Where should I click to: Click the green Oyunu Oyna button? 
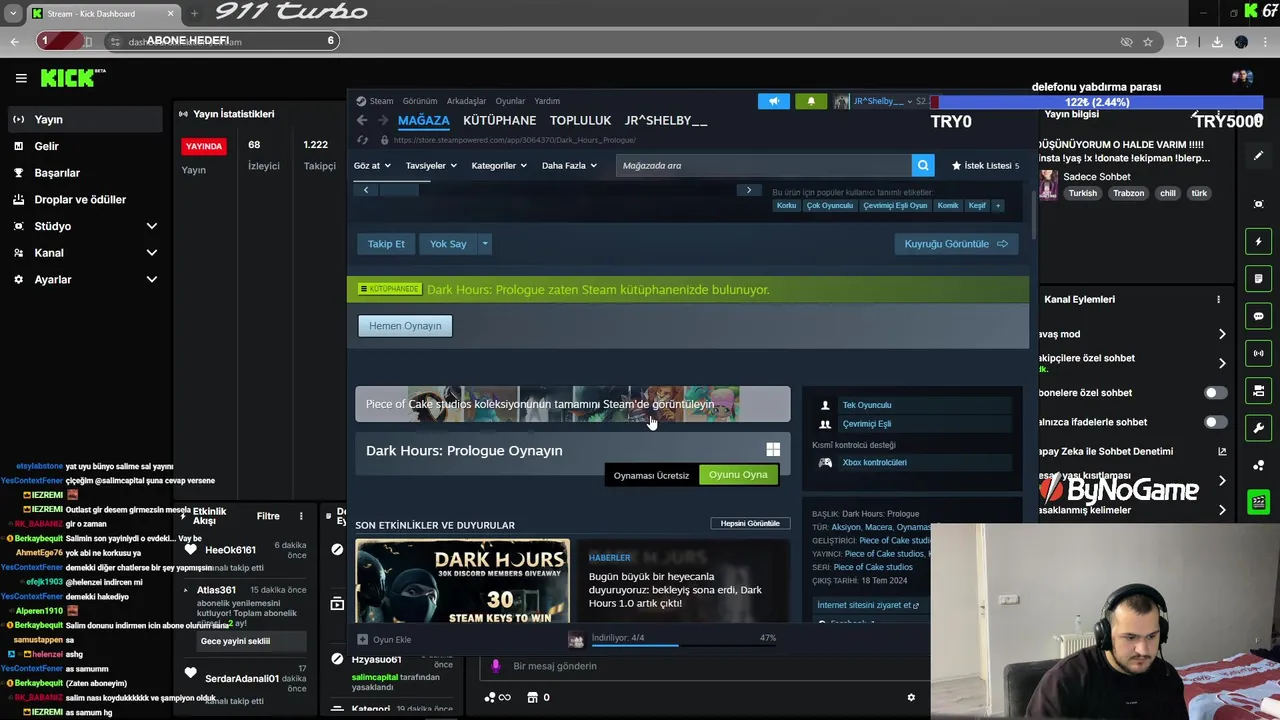pos(738,475)
